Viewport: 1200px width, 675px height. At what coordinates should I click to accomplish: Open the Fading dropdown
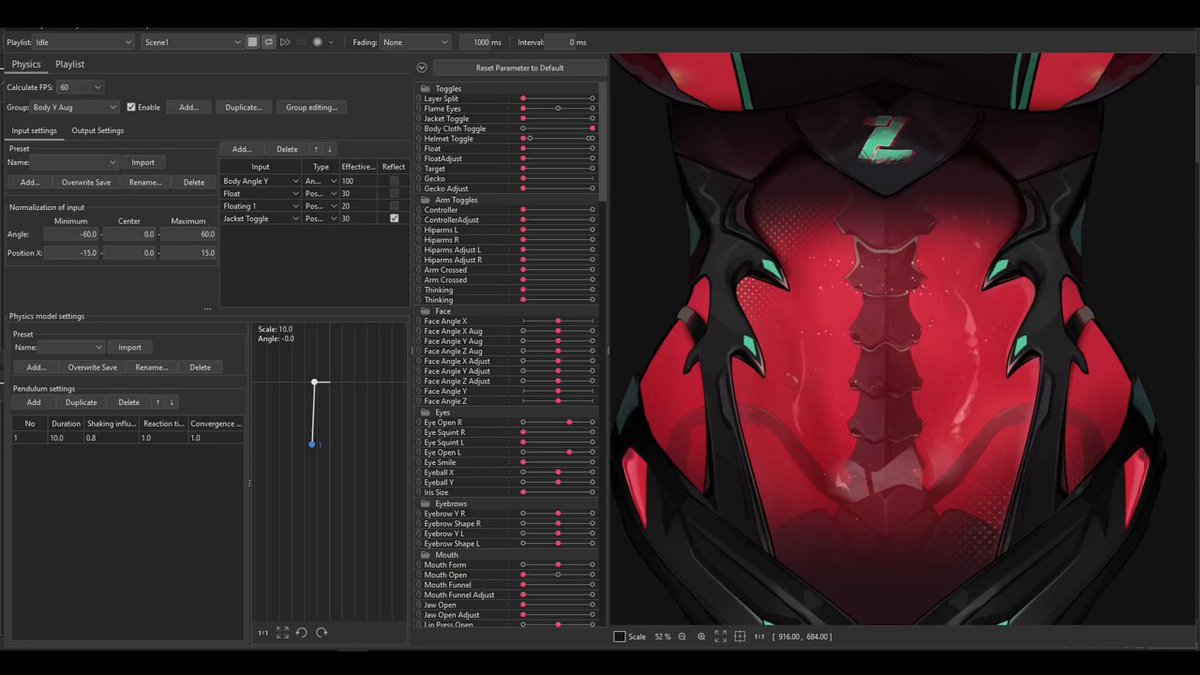click(x=415, y=42)
